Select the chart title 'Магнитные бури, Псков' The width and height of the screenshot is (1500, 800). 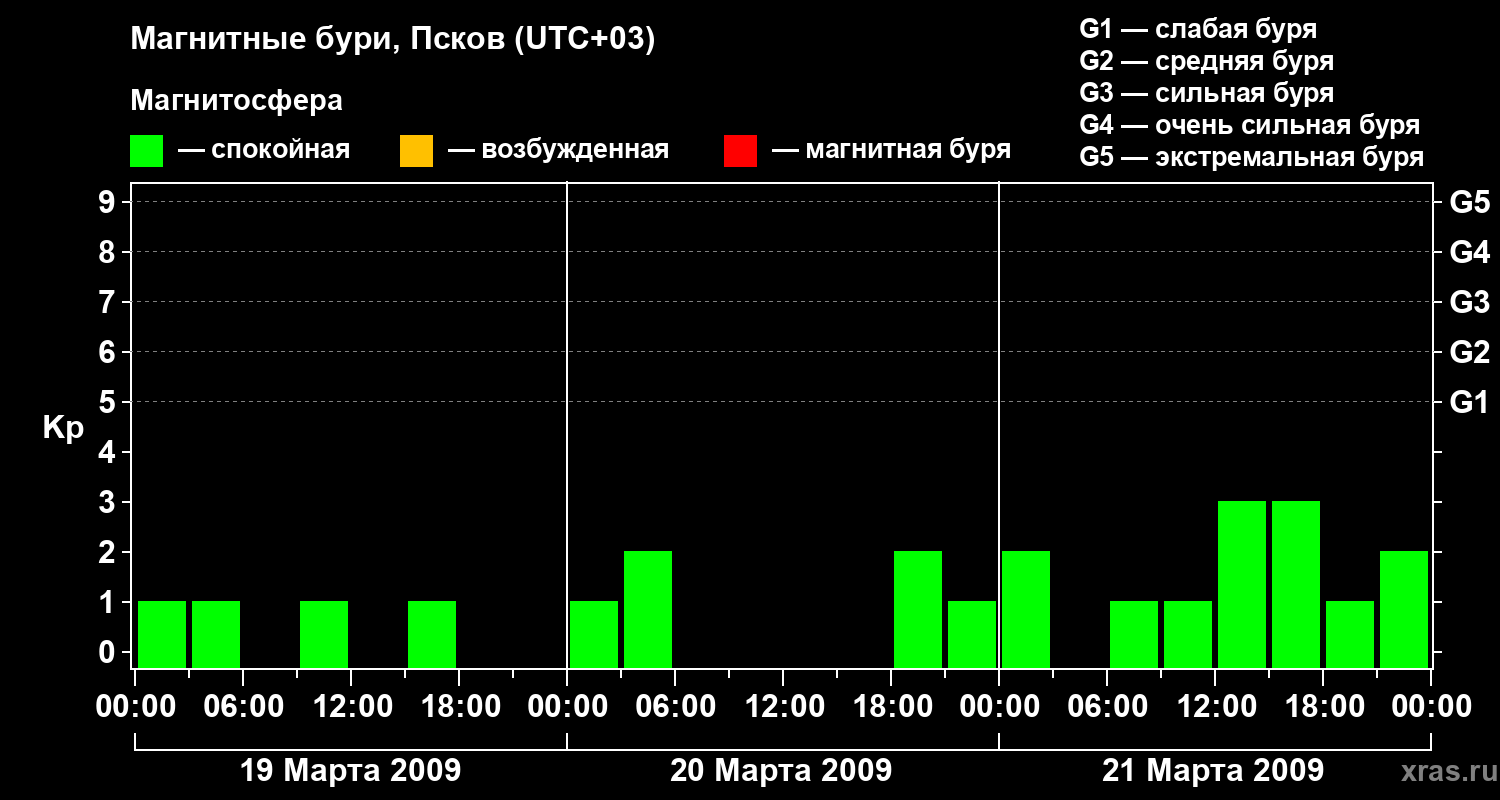(x=392, y=40)
